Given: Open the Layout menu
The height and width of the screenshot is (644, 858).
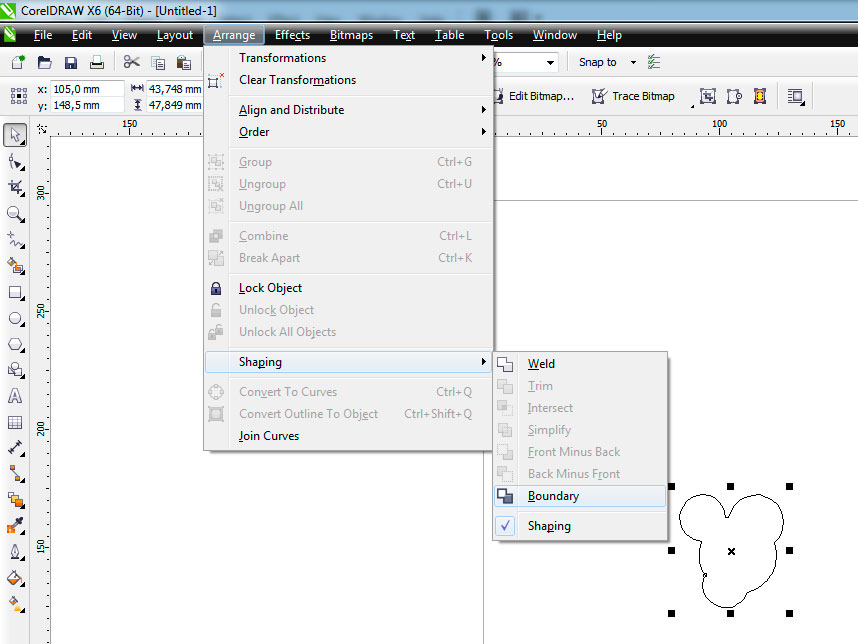Looking at the screenshot, I should pyautogui.click(x=175, y=35).
